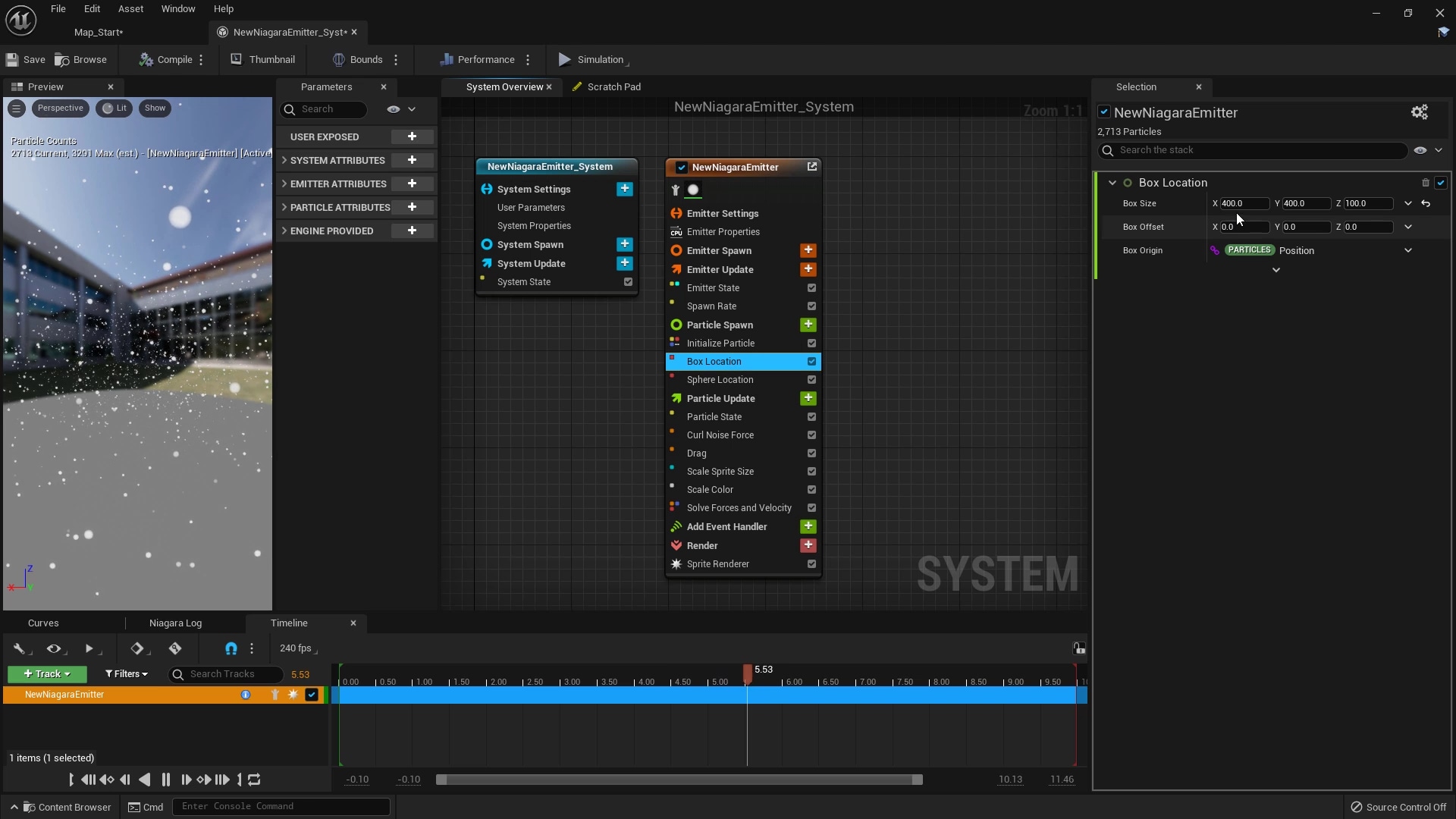The height and width of the screenshot is (819, 1456).
Task: Click the Bounds toolbar icon
Action: tap(340, 60)
